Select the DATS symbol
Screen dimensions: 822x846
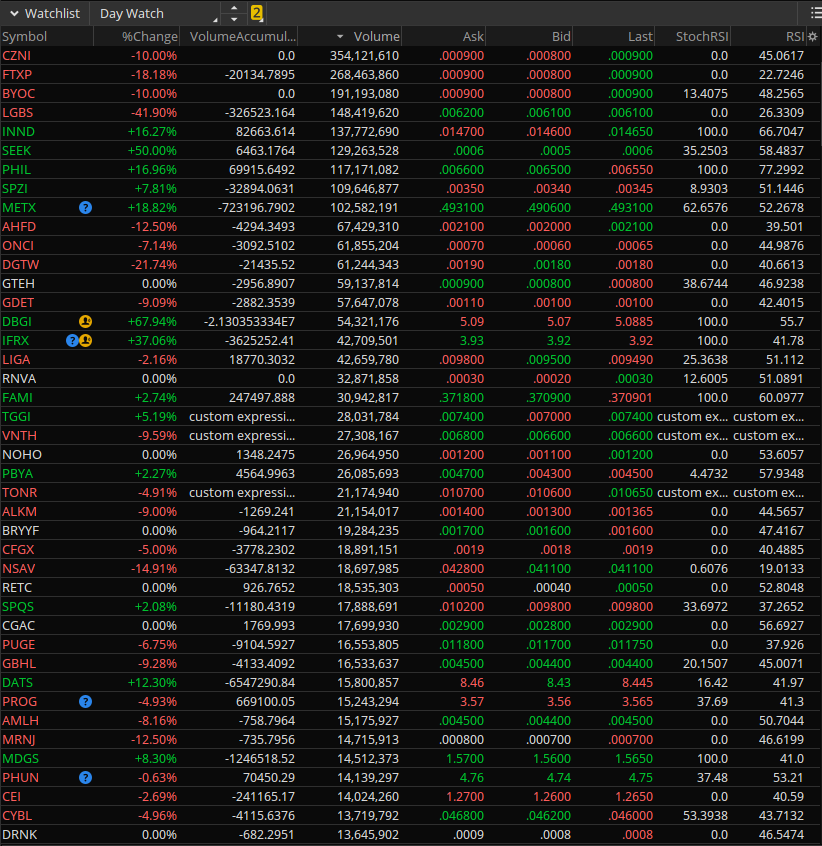(x=17, y=683)
